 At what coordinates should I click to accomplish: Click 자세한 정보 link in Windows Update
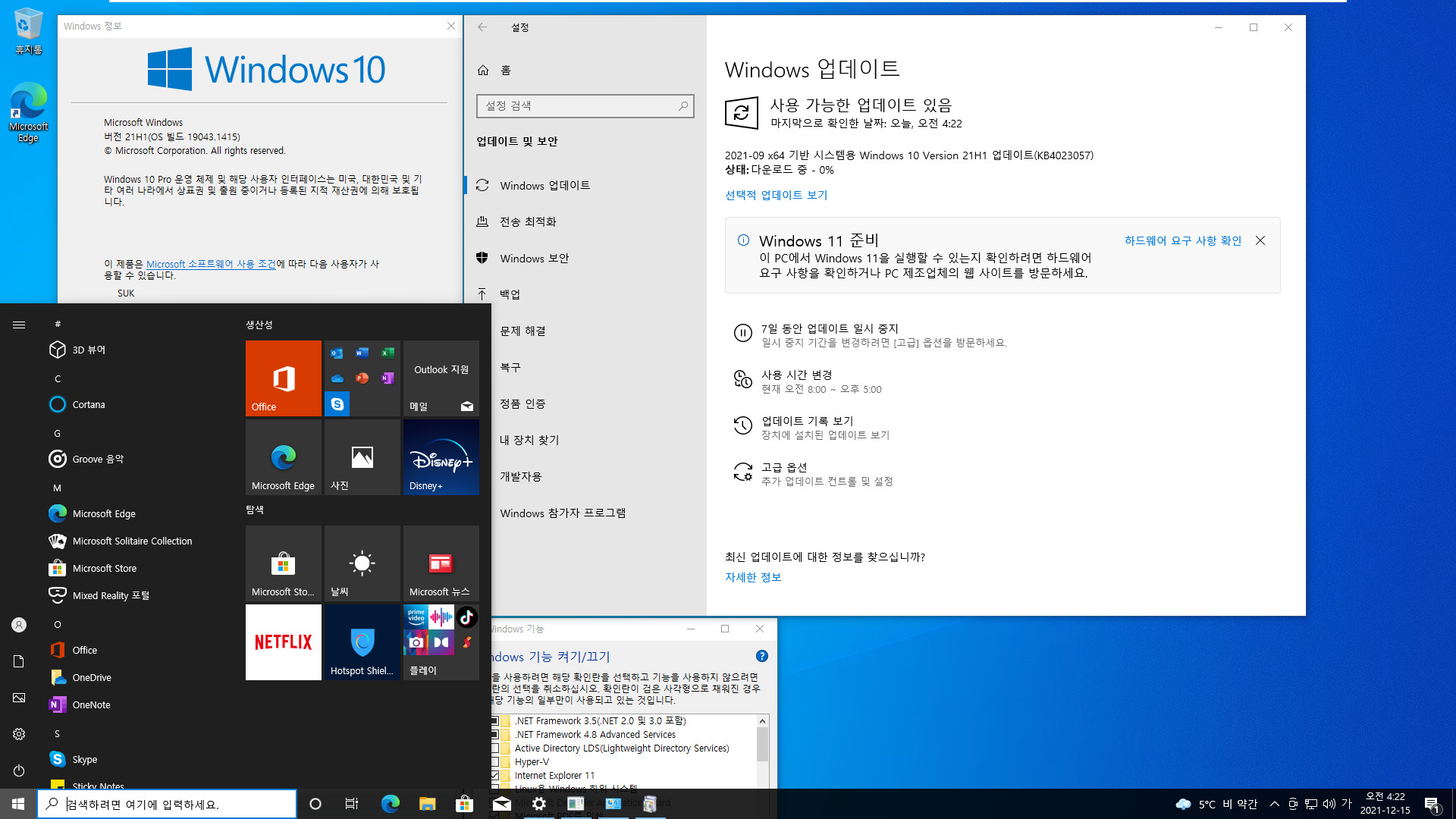click(x=753, y=577)
